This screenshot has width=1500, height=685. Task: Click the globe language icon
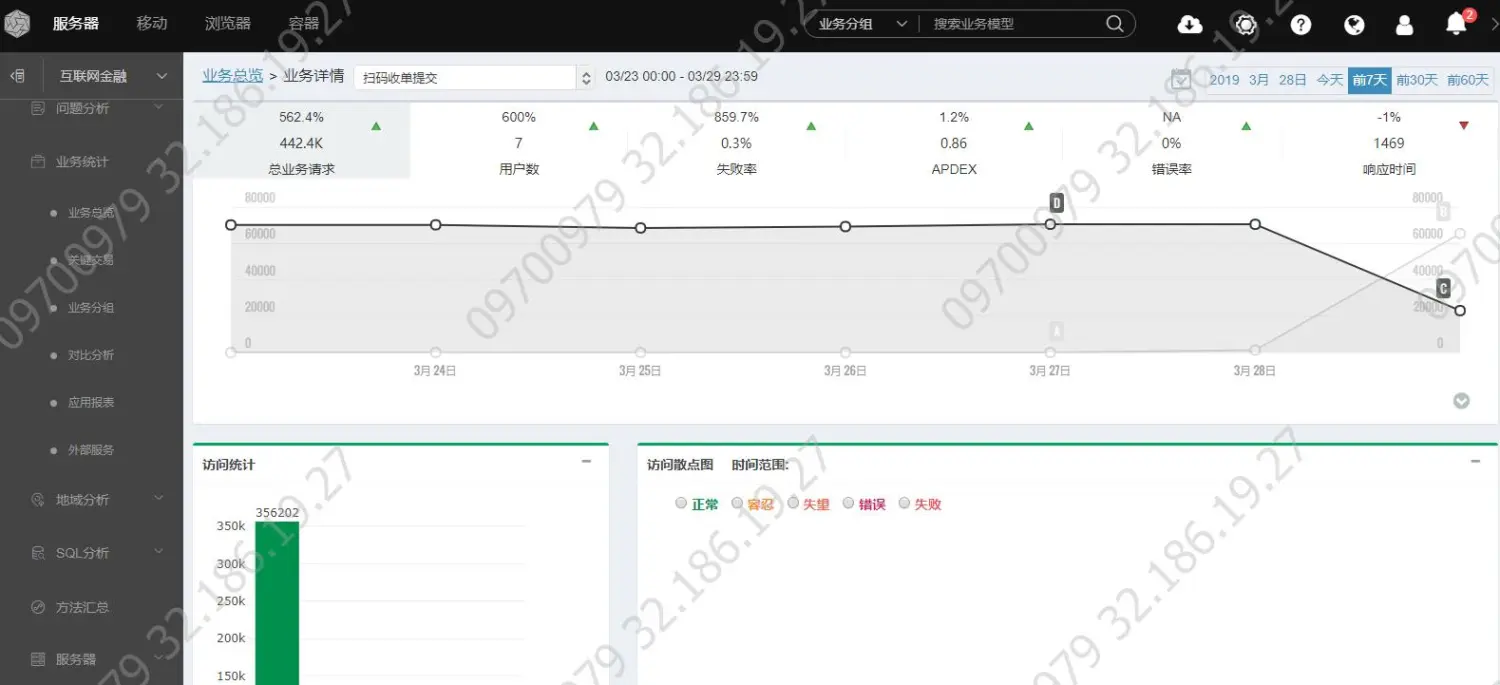pos(1354,24)
